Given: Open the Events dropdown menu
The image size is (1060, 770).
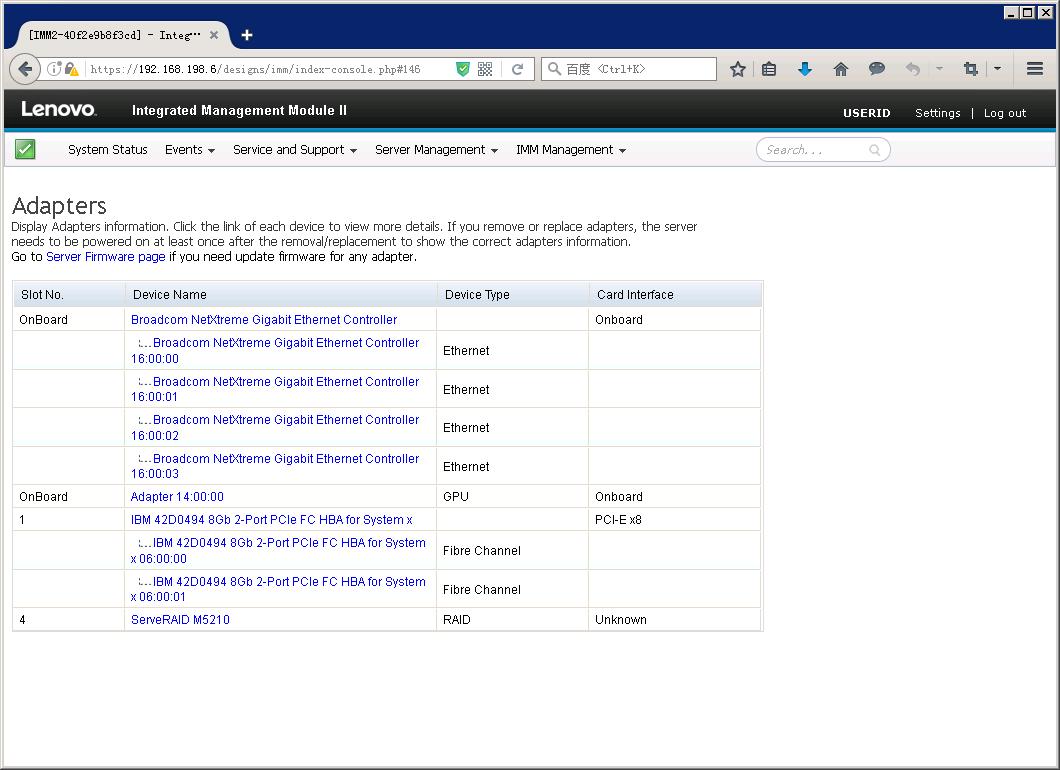Looking at the screenshot, I should click(190, 150).
